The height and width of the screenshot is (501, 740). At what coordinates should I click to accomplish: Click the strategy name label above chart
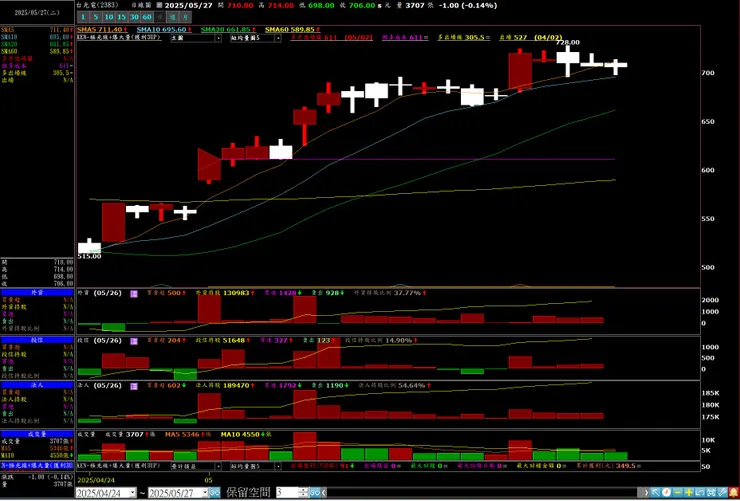coord(119,38)
